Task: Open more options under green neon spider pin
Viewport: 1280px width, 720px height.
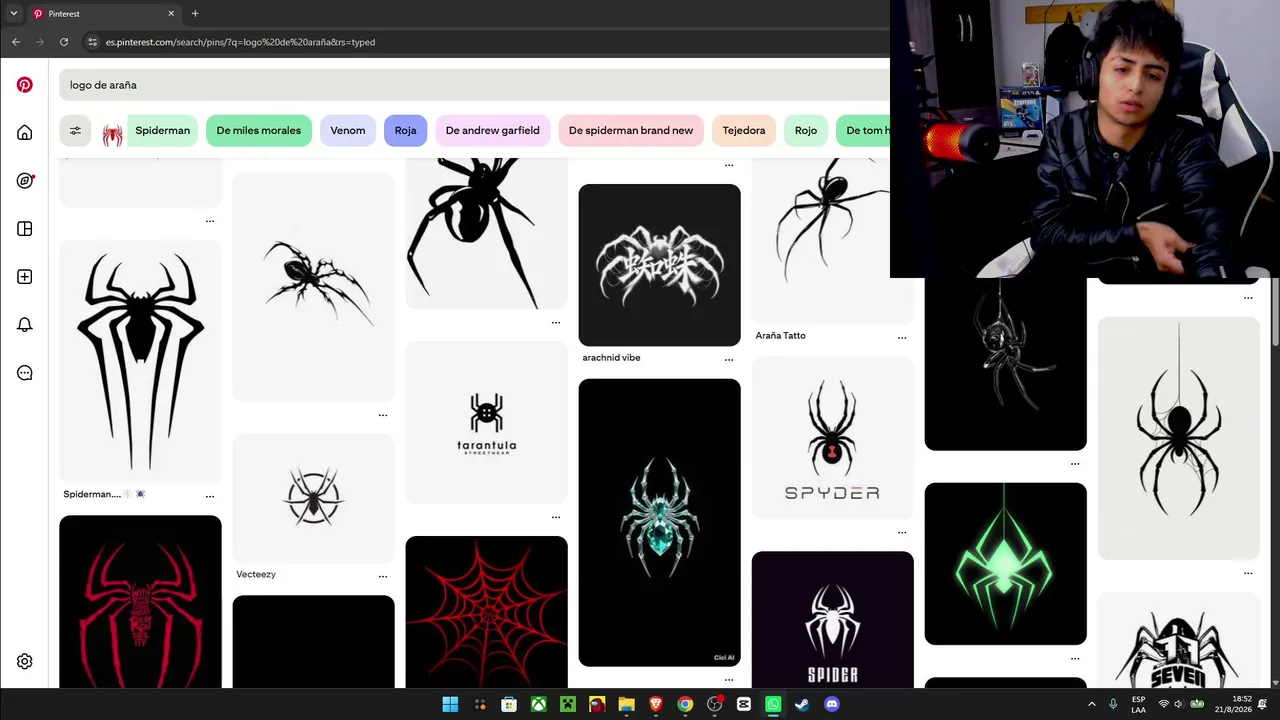Action: [x=1075, y=658]
